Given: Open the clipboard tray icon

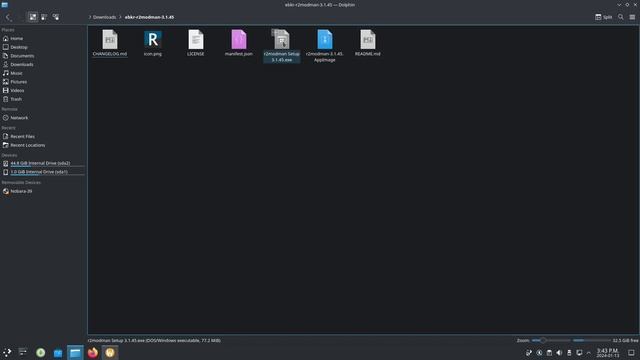Looking at the screenshot, I should [x=549, y=353].
